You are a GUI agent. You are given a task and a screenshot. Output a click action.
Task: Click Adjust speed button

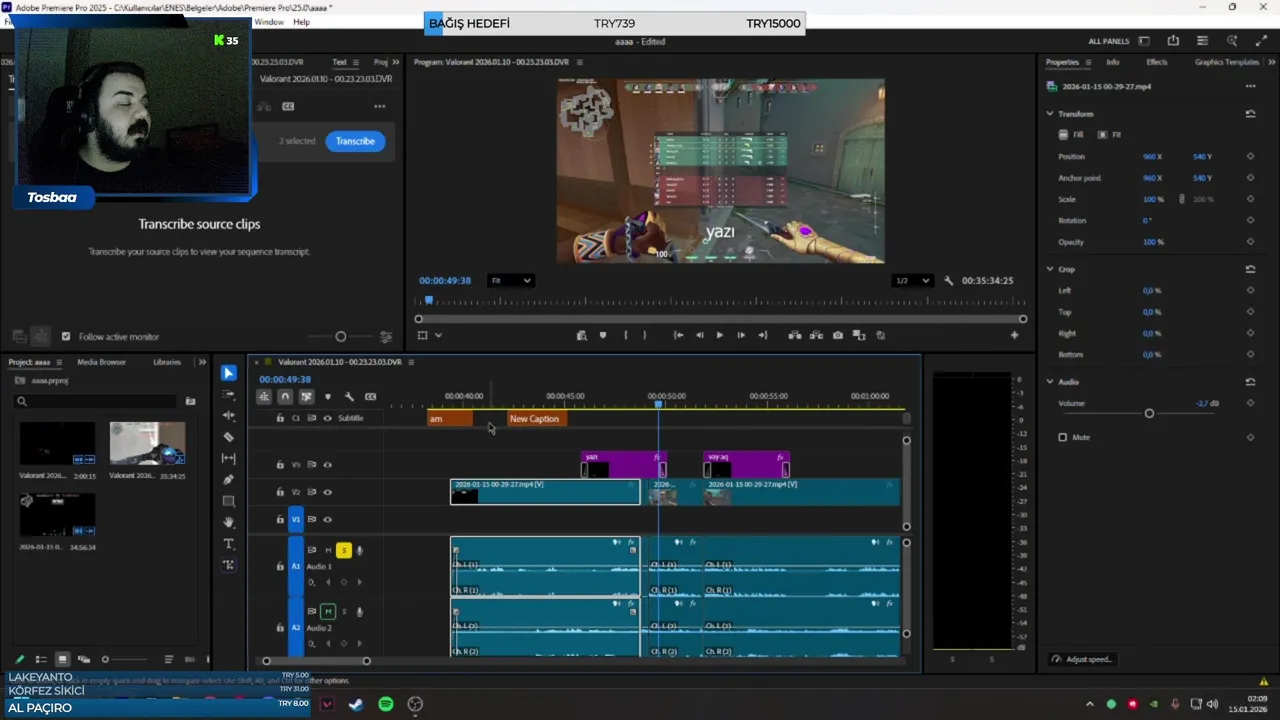coord(1082,659)
